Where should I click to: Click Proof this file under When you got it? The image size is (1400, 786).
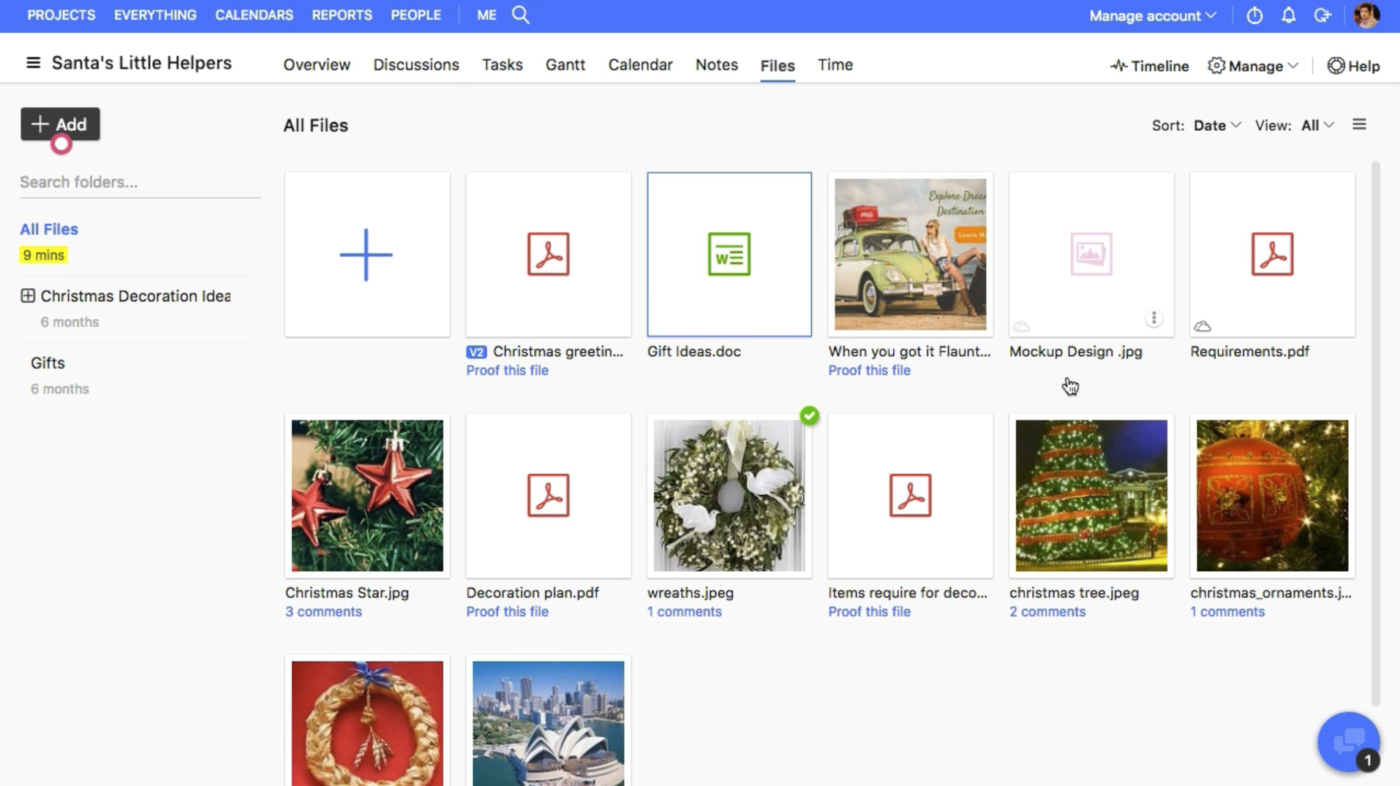[x=869, y=370]
